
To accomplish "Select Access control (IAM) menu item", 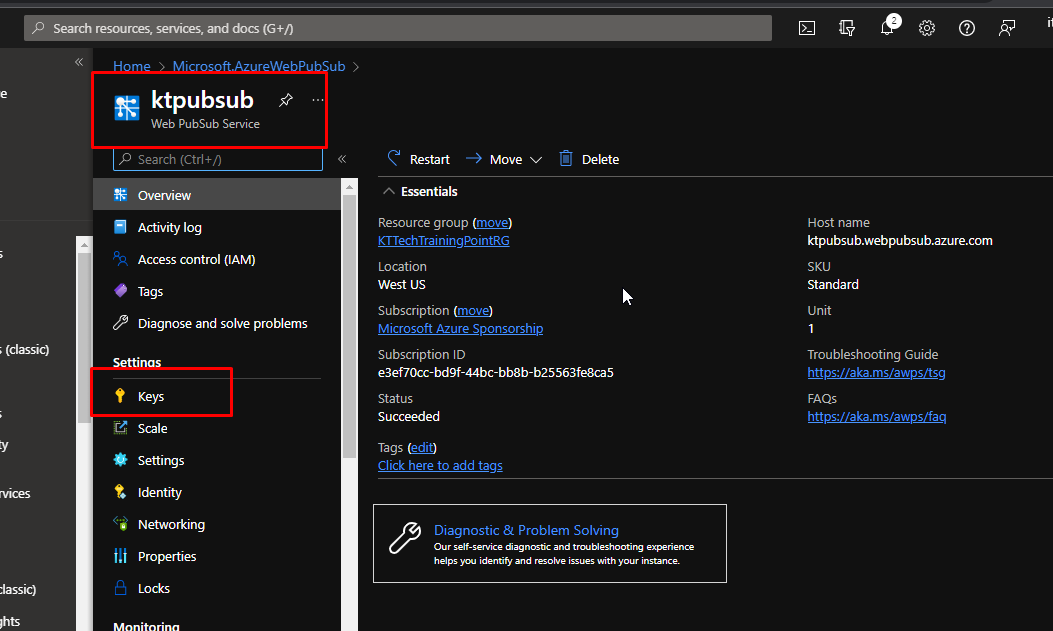I will coord(196,260).
